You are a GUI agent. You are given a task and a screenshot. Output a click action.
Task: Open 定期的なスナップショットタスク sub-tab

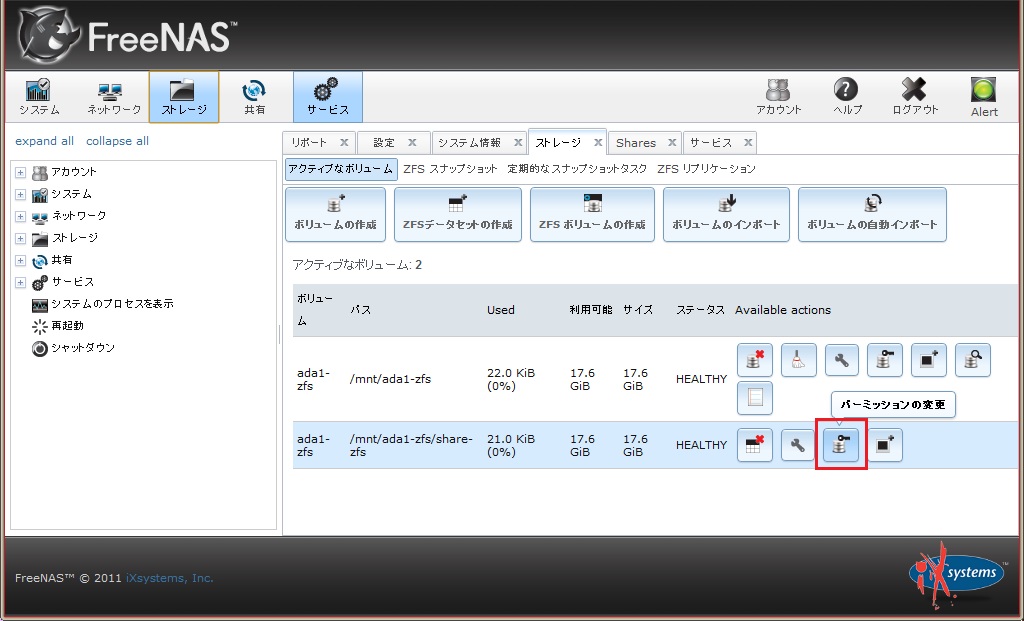click(577, 169)
